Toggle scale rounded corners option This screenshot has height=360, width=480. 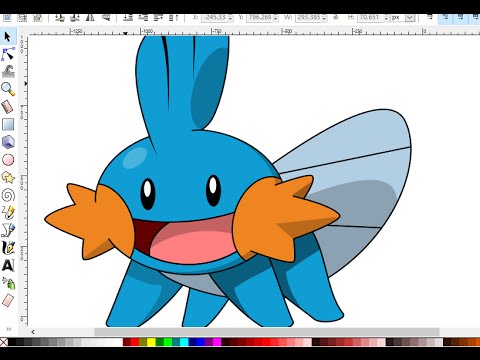[445, 18]
